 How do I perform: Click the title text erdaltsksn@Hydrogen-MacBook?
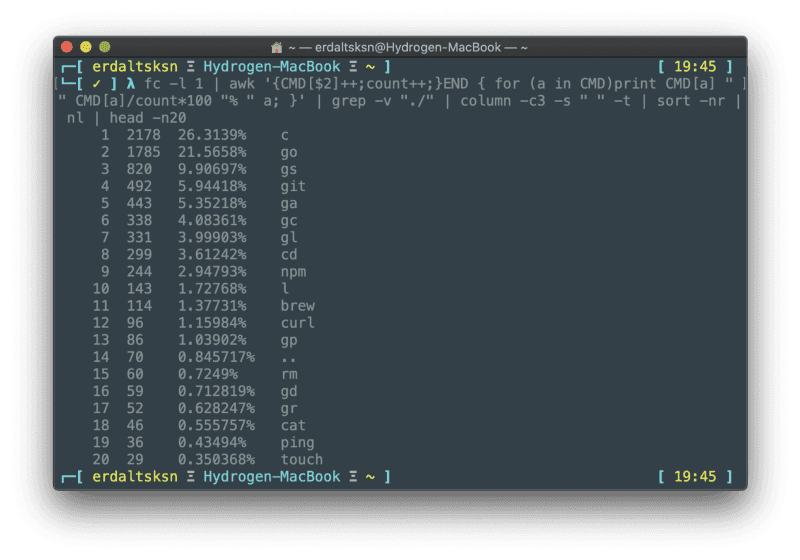click(x=408, y=47)
